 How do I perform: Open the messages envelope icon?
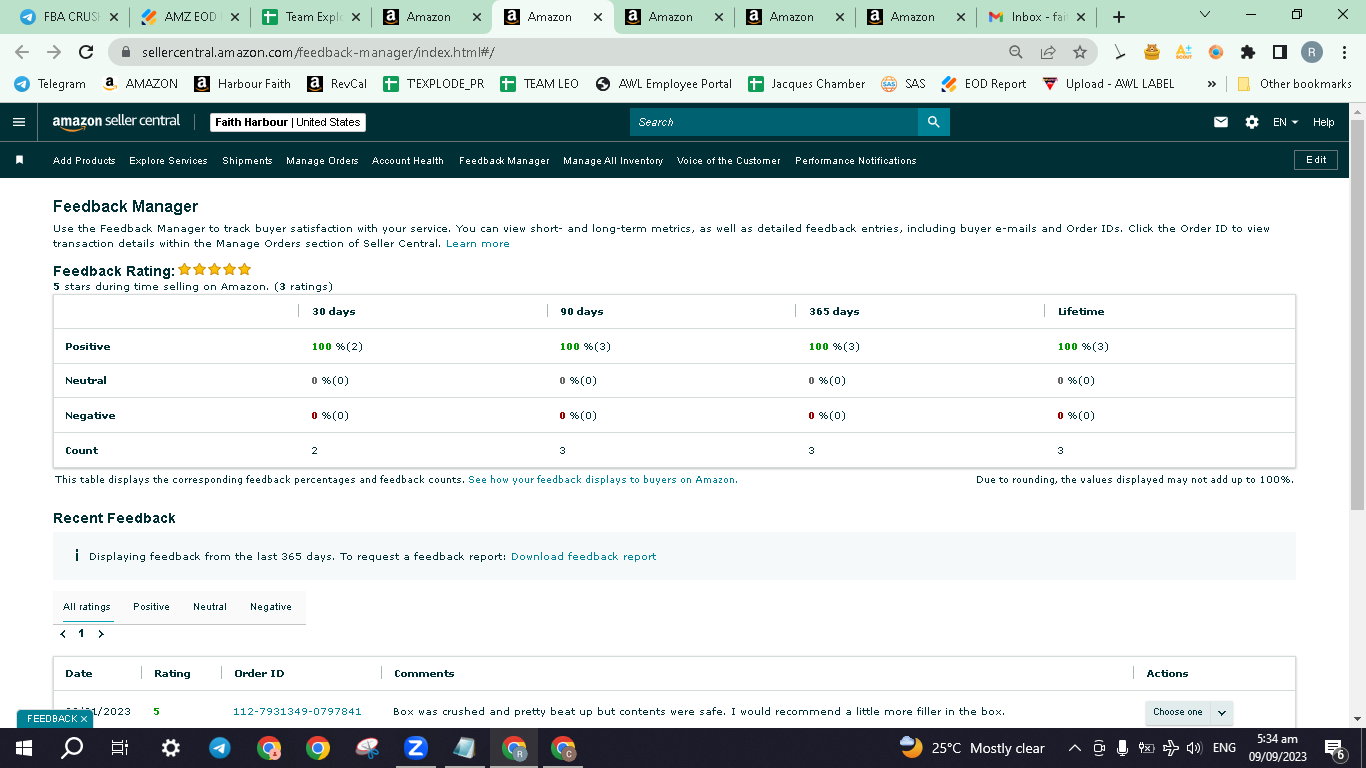[1221, 122]
